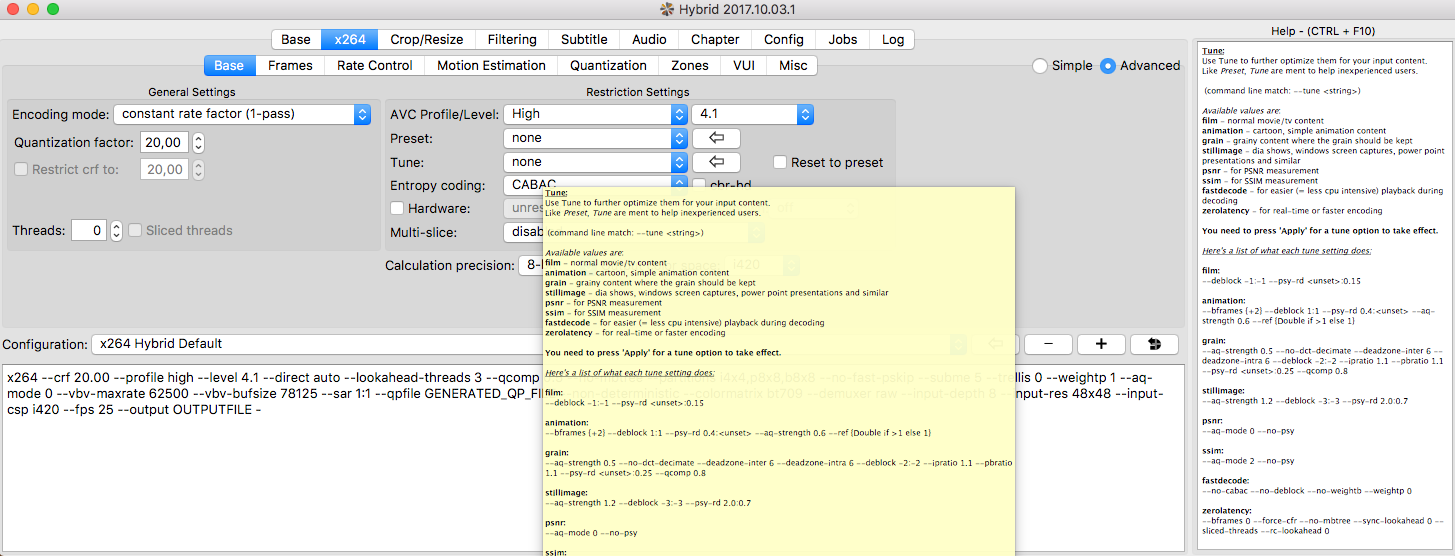Click the arrow button next to Tune
Viewport: 1455px width, 556px height.
(x=716, y=162)
